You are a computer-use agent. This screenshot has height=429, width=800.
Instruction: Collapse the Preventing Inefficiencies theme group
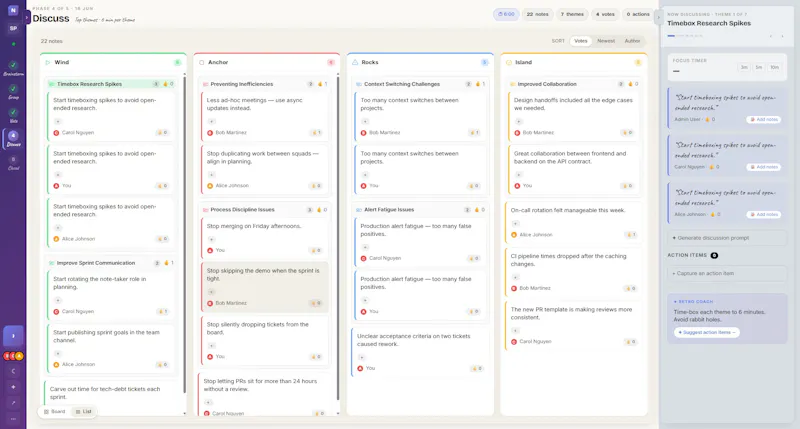(264, 84)
